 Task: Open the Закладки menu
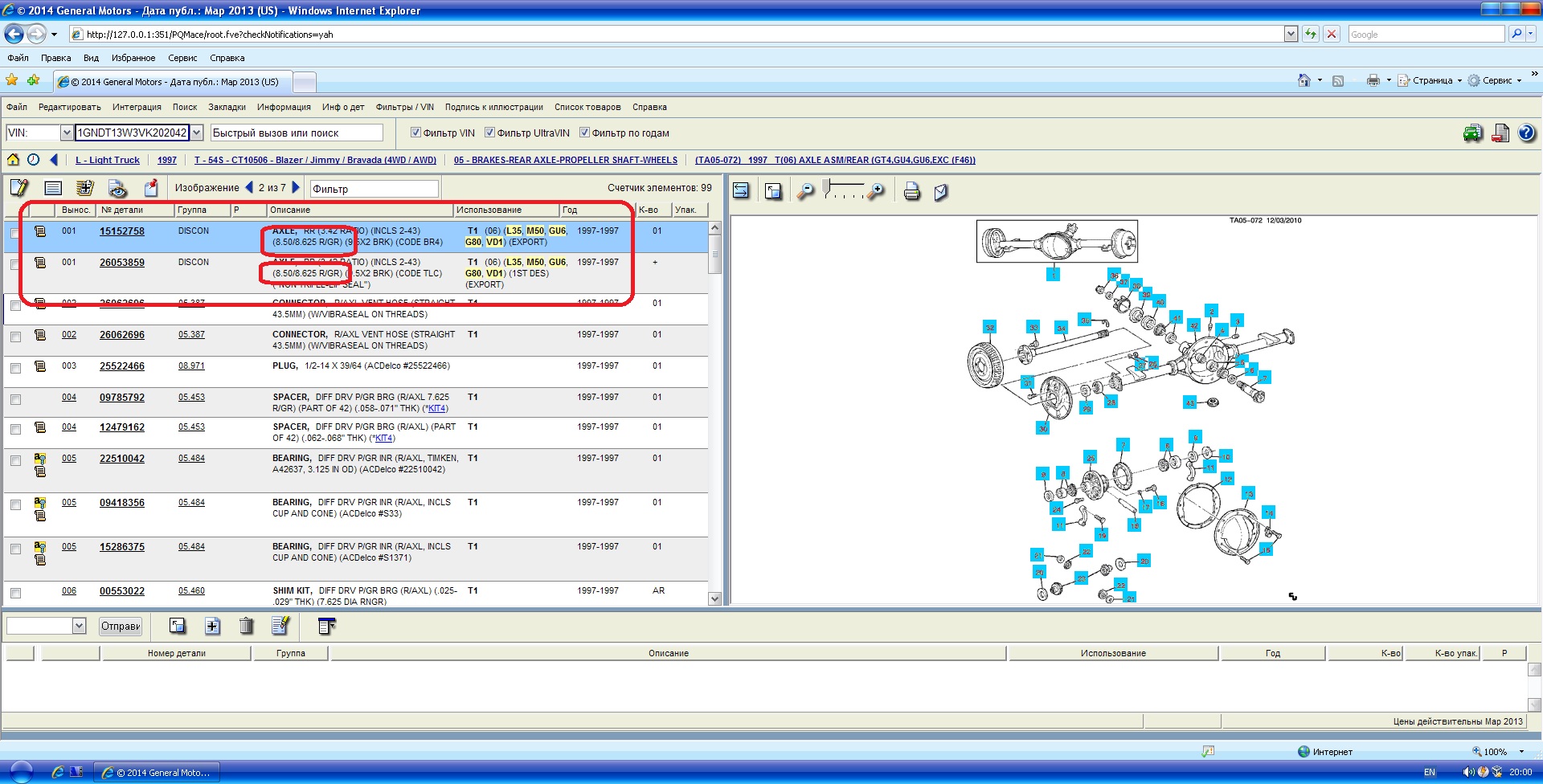pos(227,107)
